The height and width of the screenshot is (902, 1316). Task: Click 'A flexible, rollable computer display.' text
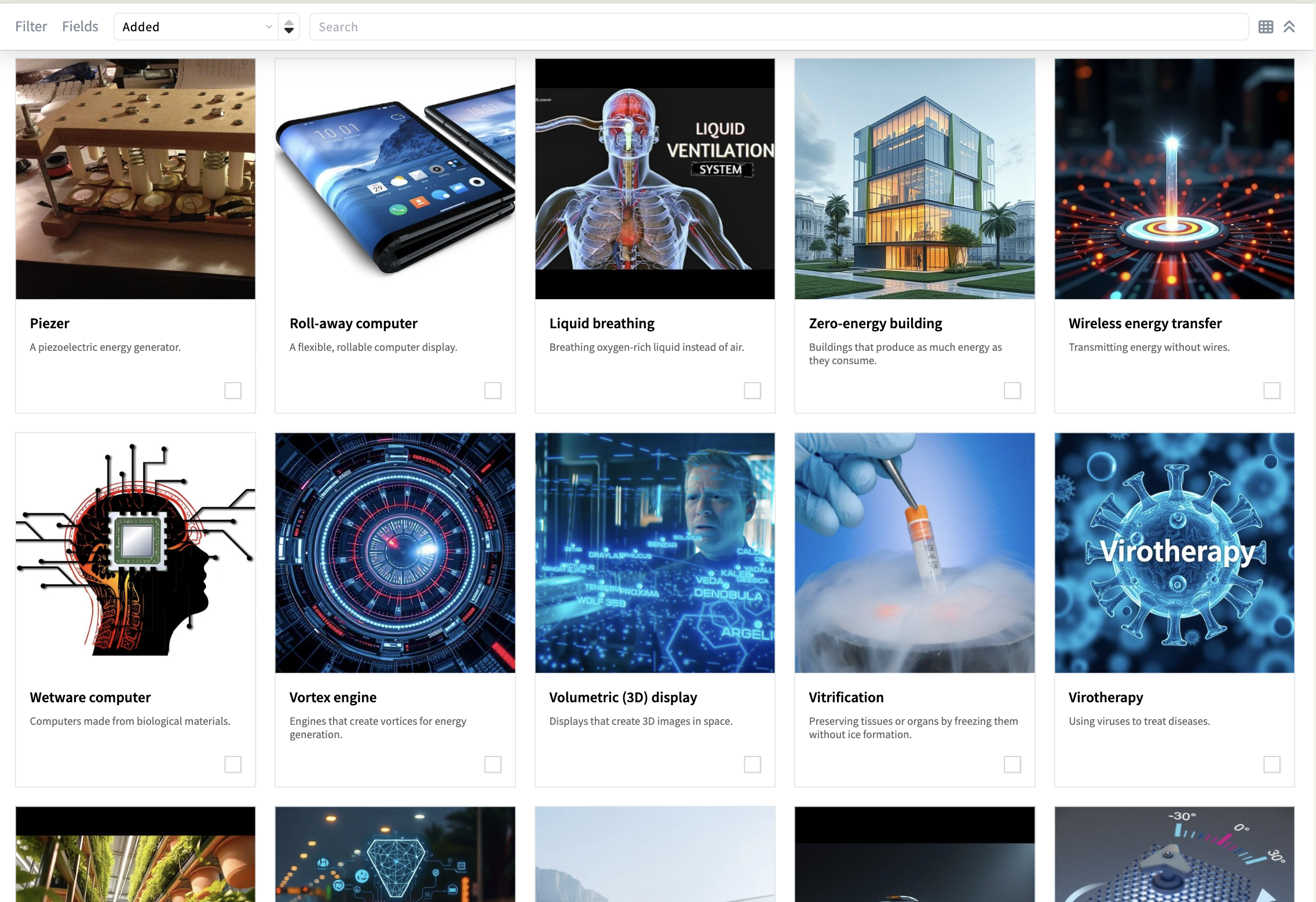pos(374,347)
